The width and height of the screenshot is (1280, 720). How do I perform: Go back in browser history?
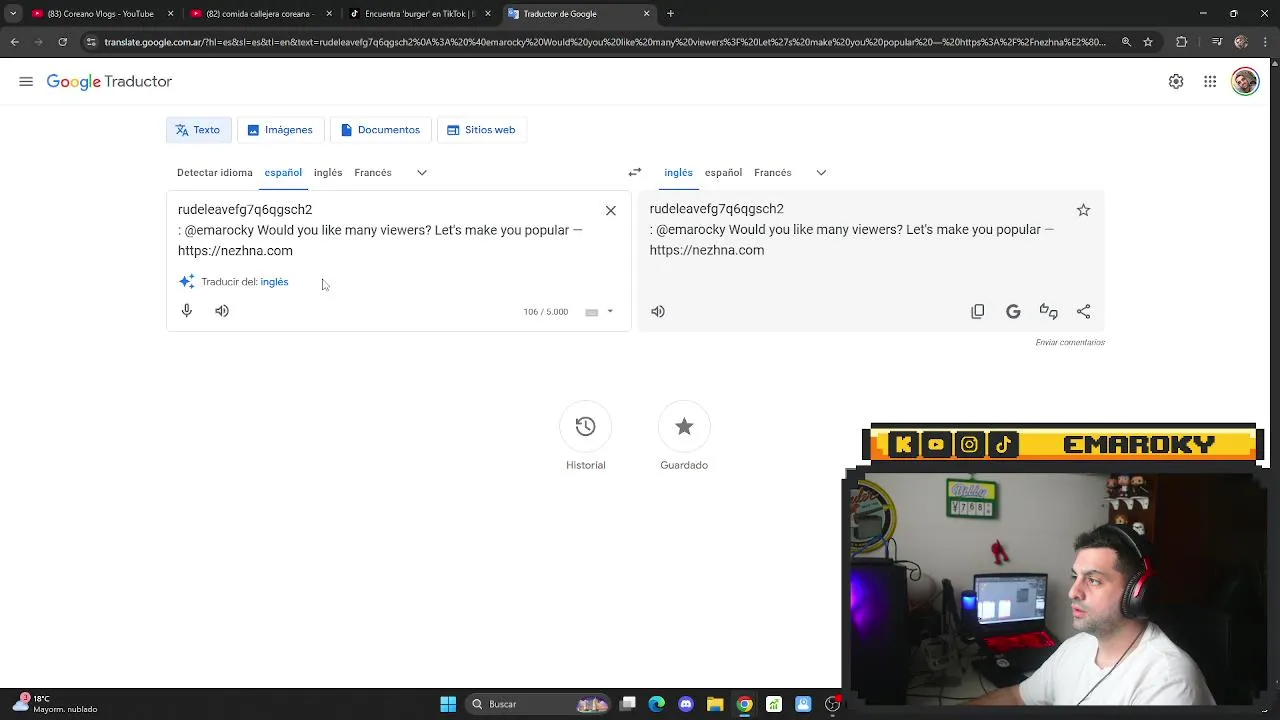click(14, 42)
